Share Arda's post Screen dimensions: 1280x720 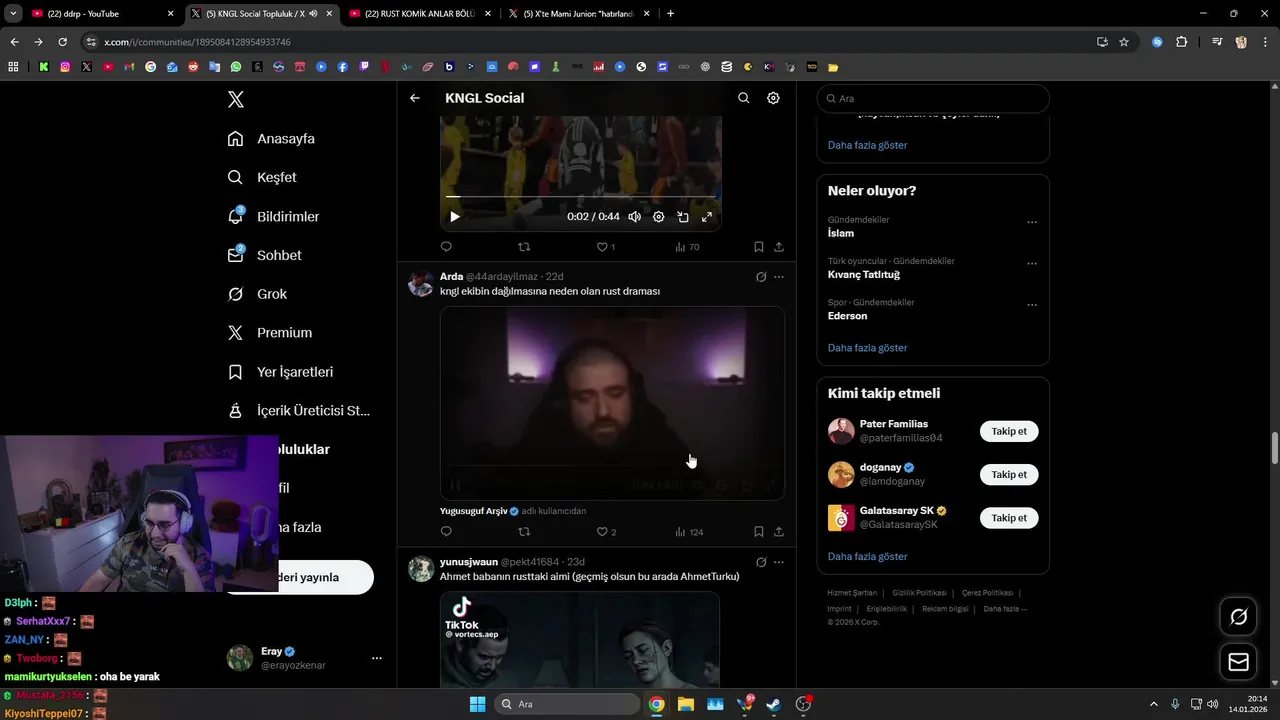(779, 532)
